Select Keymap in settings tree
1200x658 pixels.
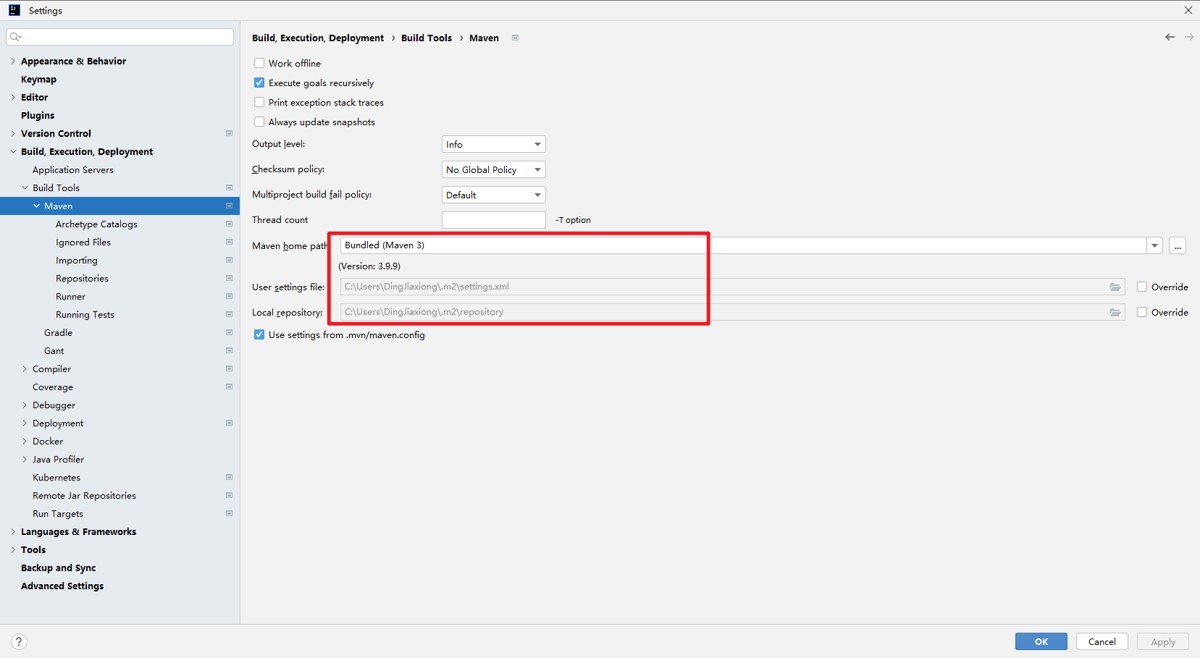39,79
